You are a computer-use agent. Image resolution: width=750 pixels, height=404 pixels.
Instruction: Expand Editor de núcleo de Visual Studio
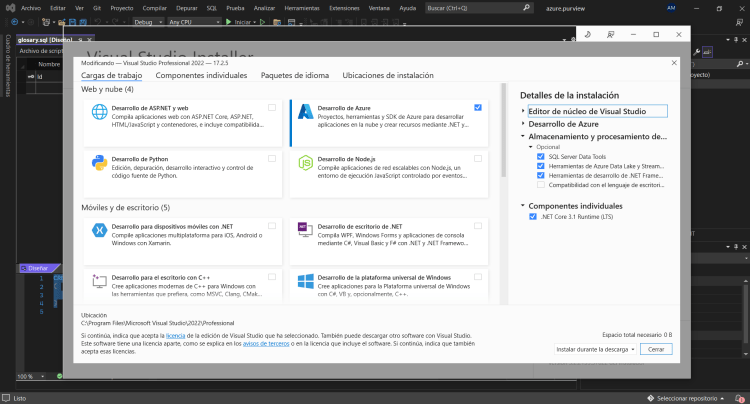coord(523,111)
